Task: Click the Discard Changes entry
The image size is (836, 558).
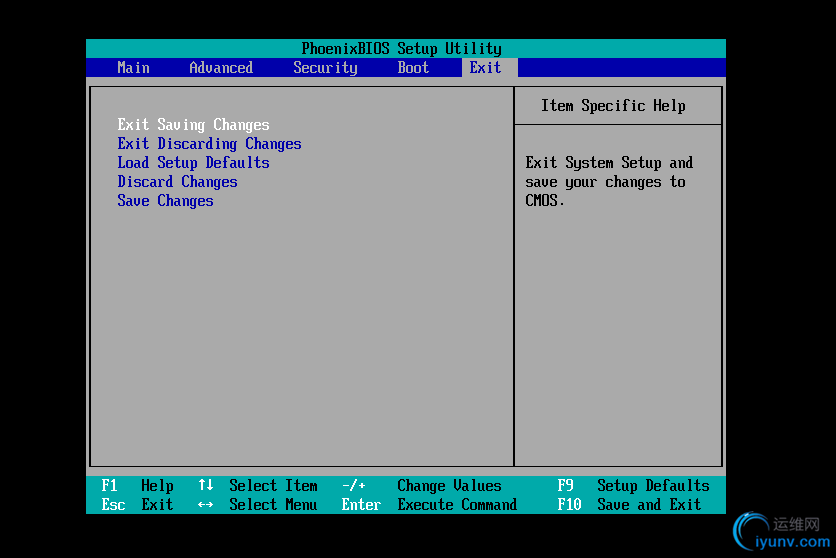Action: pyautogui.click(x=178, y=182)
